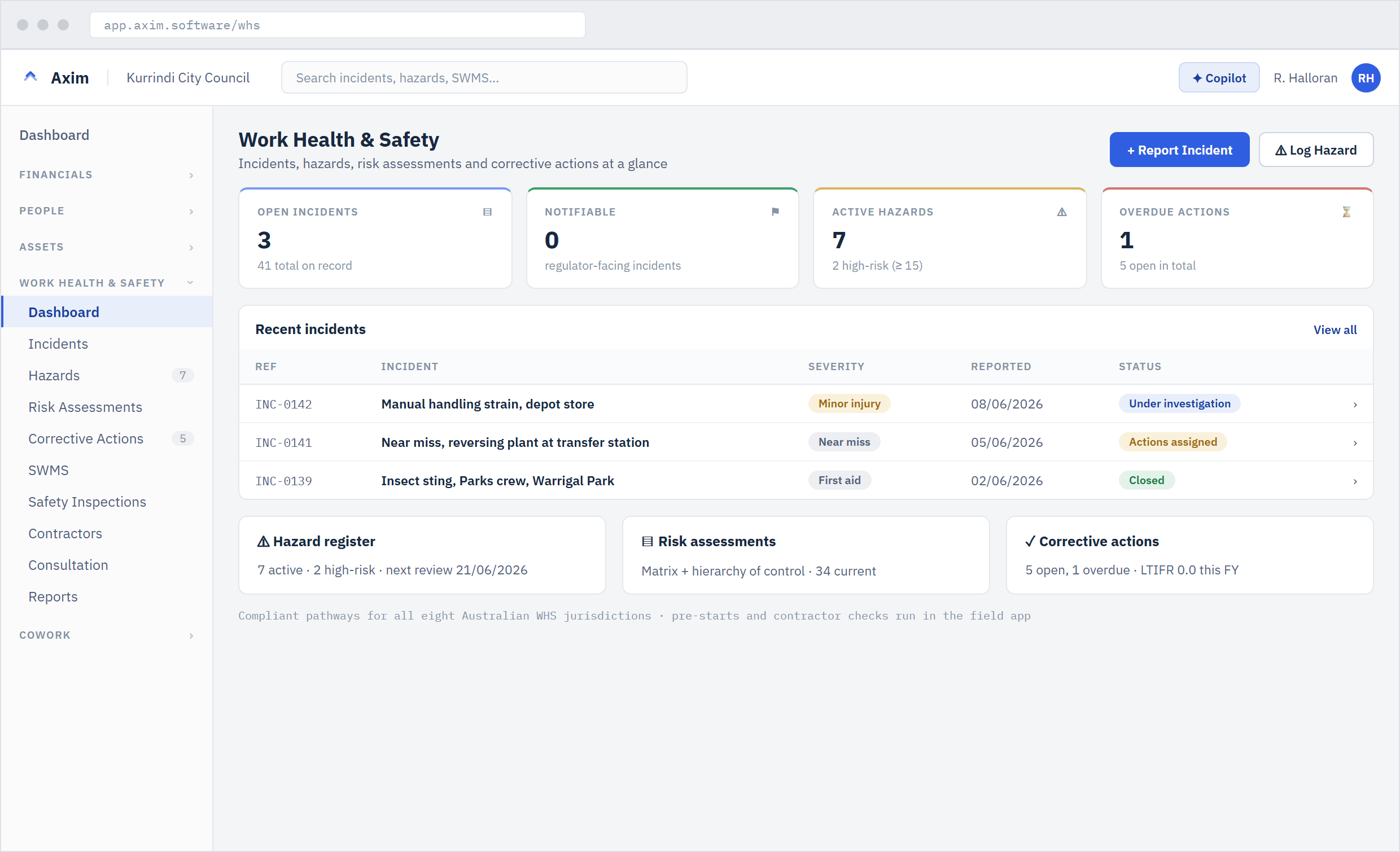Click the Active Hazards warning icon
Image resolution: width=1400 pixels, height=852 pixels.
point(1062,212)
